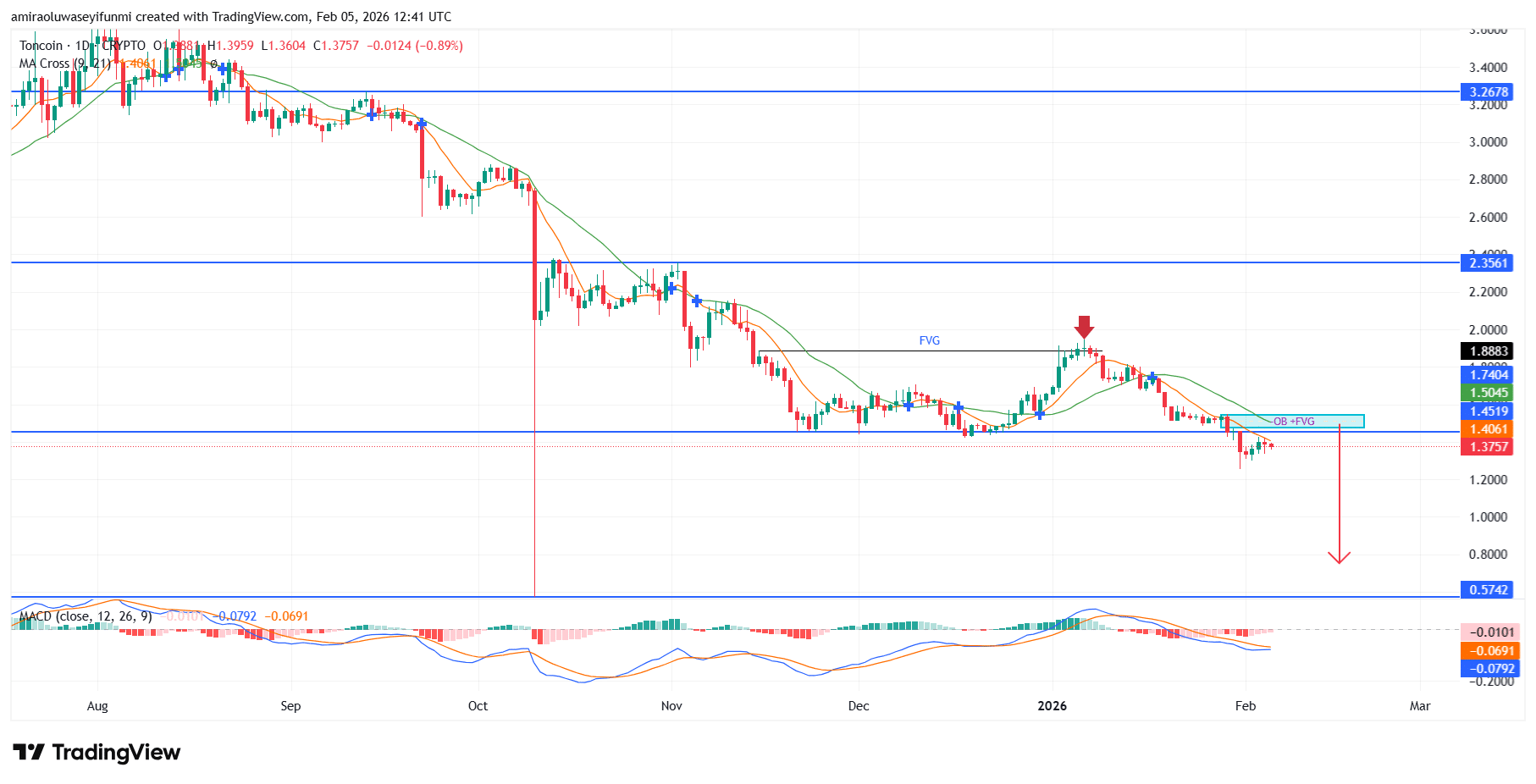The height and width of the screenshot is (784, 1536).
Task: Select the red down-arrow marker above the January peak
Action: click(1086, 325)
